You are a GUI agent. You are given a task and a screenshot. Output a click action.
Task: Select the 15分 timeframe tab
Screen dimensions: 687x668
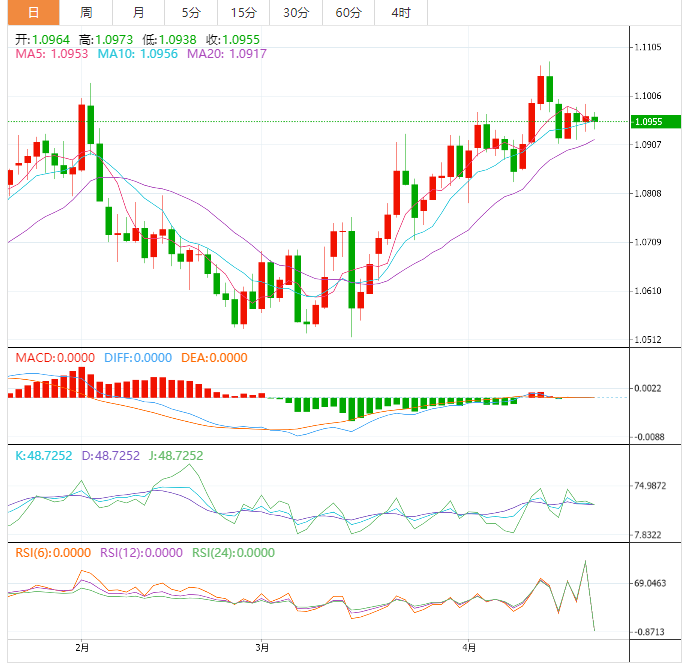[242, 13]
